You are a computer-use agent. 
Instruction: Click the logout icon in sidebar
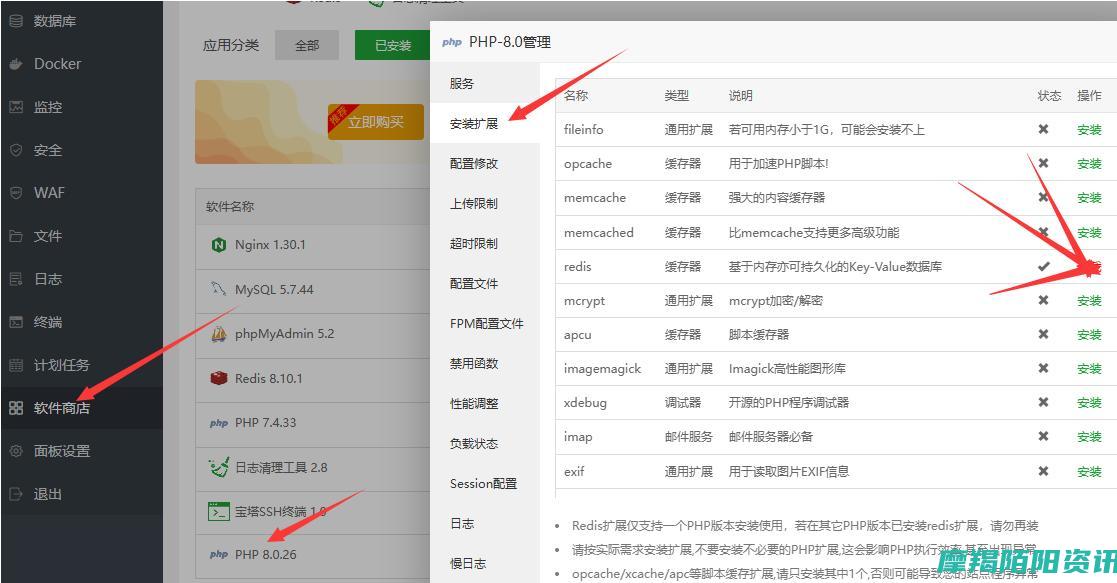click(x=16, y=494)
